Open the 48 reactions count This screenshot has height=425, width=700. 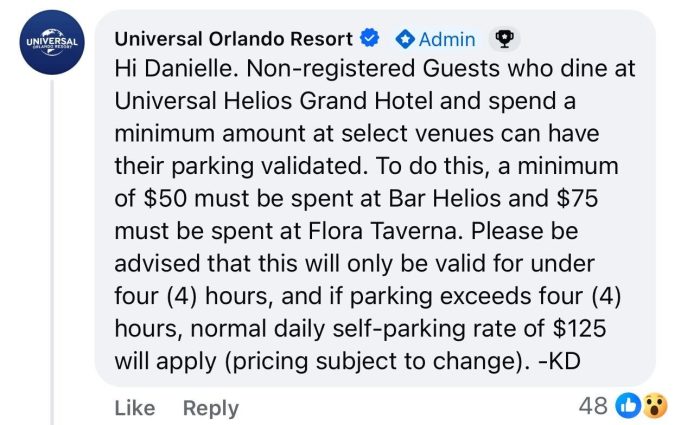(595, 406)
